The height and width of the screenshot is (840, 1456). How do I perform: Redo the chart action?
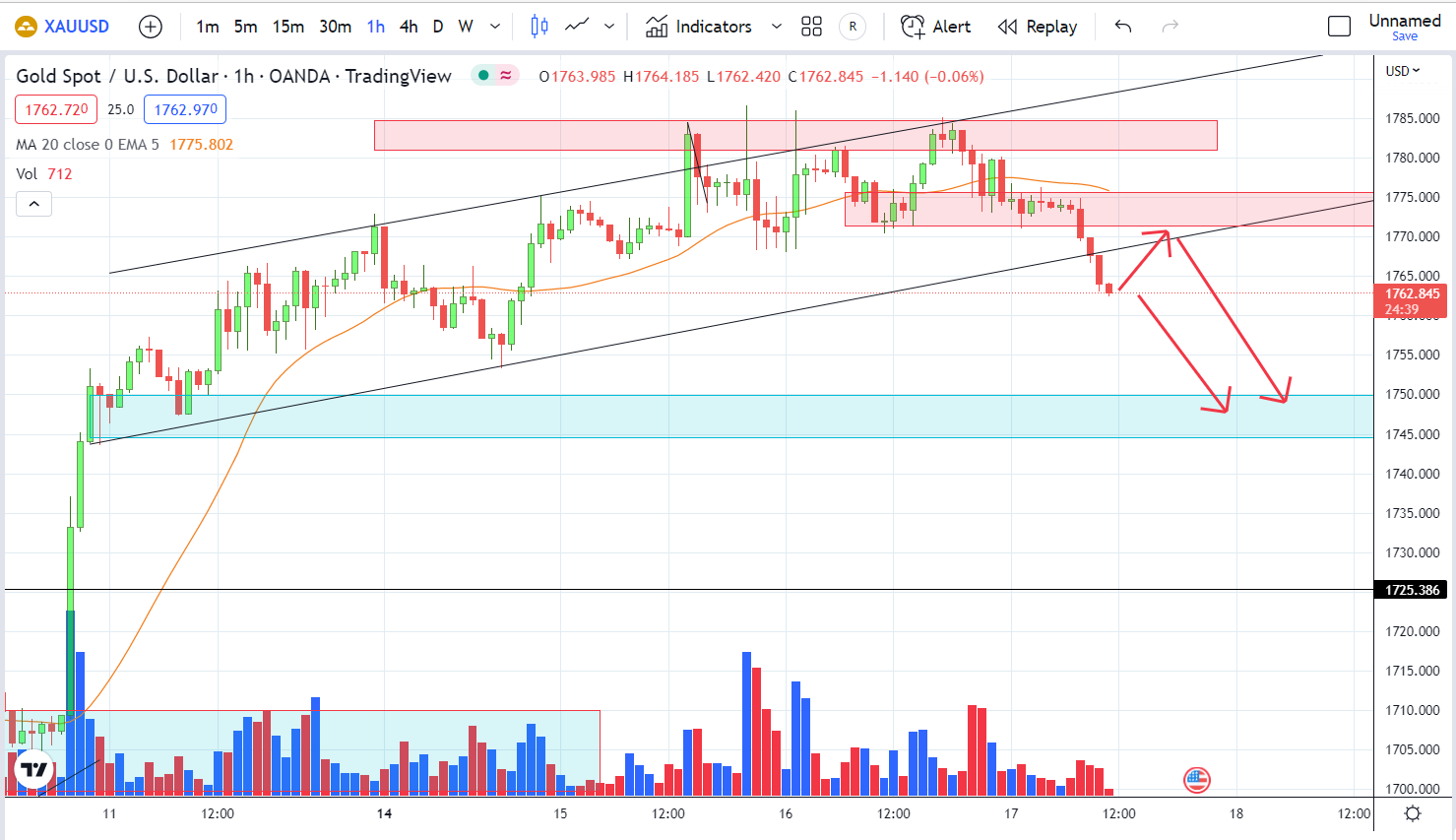[x=1171, y=27]
